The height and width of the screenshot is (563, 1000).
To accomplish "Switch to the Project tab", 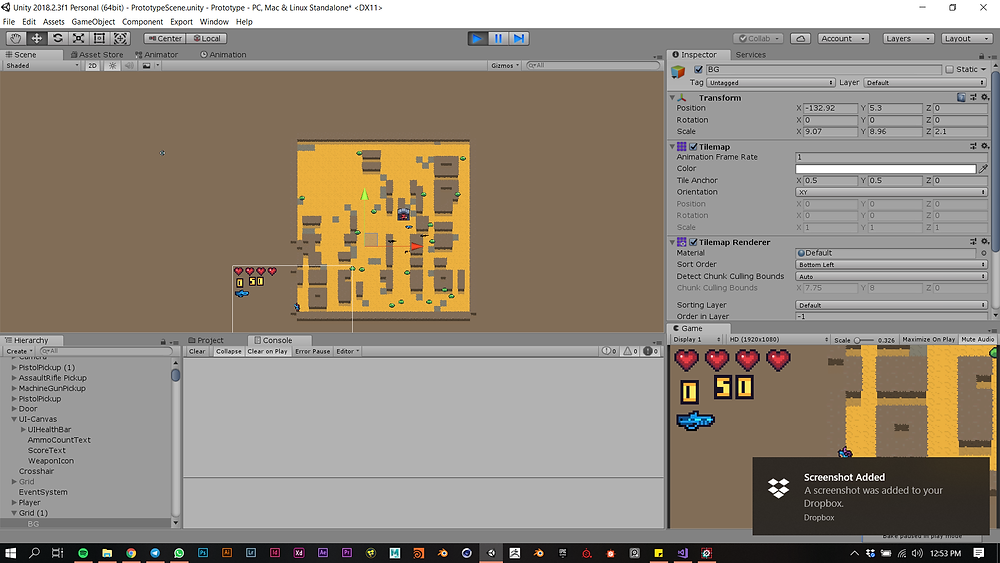I will pyautogui.click(x=205, y=340).
